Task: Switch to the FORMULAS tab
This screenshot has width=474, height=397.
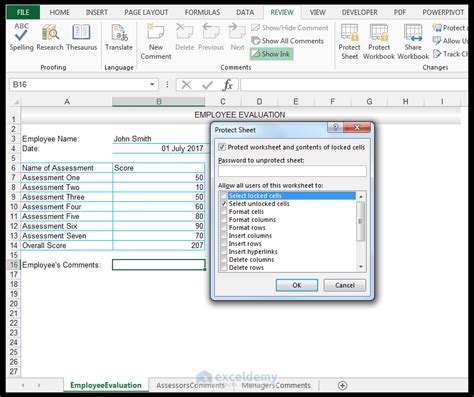Action: click(202, 12)
